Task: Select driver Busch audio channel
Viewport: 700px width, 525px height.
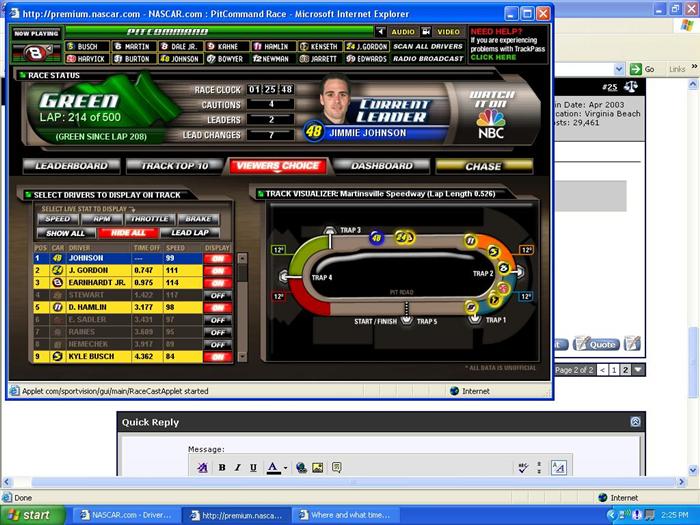Action: (88, 46)
